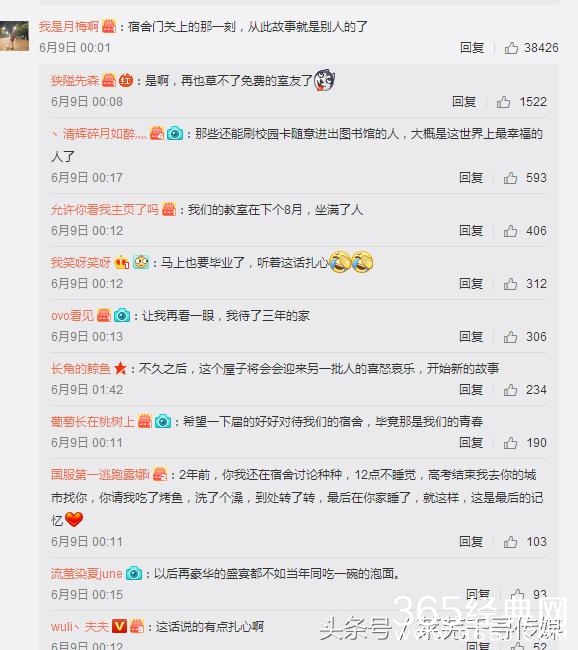Open 国服第一逃跑露娜 user profile
The image size is (578, 650).
pos(100,474)
